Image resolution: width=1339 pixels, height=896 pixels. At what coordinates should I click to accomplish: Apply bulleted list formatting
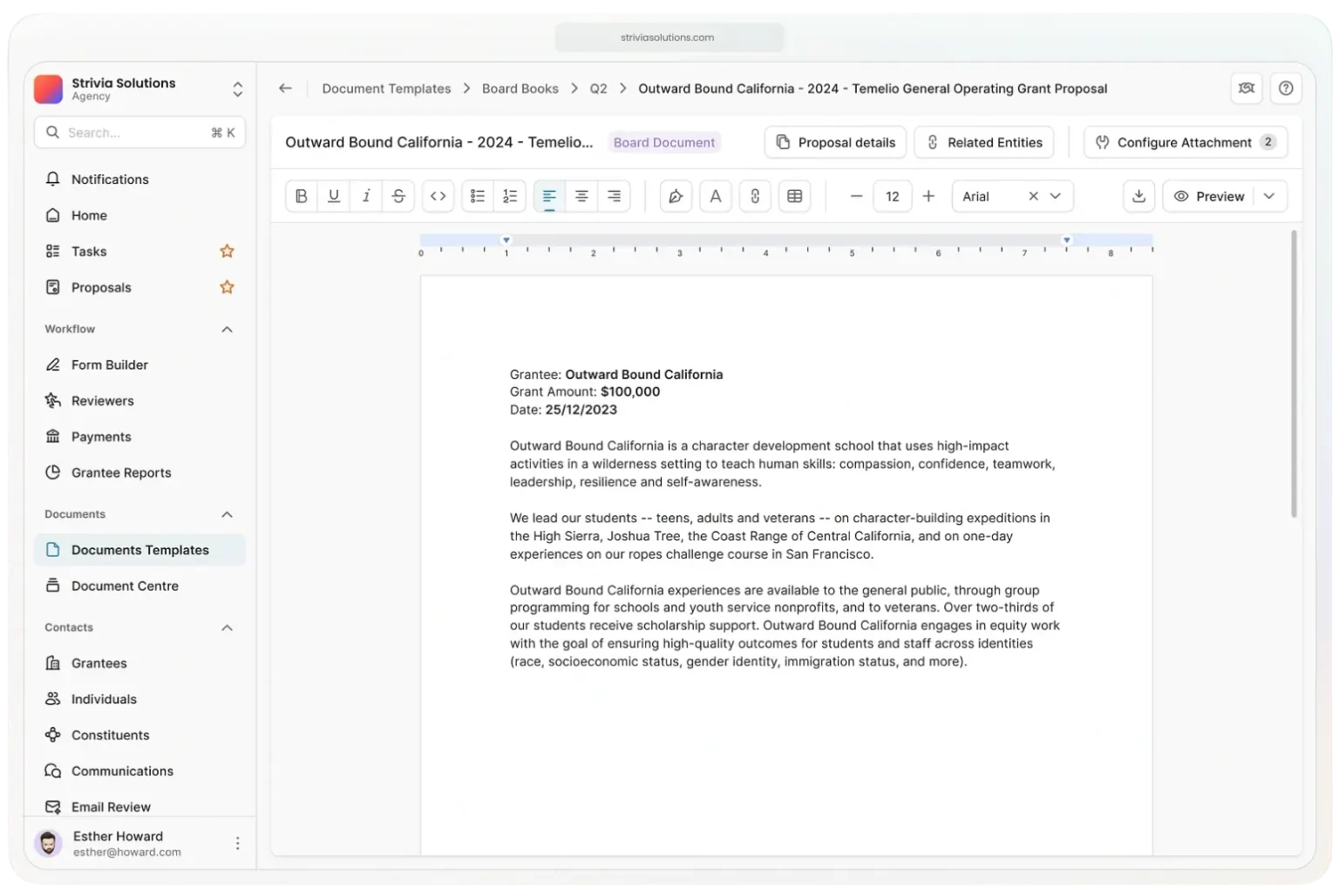(478, 196)
